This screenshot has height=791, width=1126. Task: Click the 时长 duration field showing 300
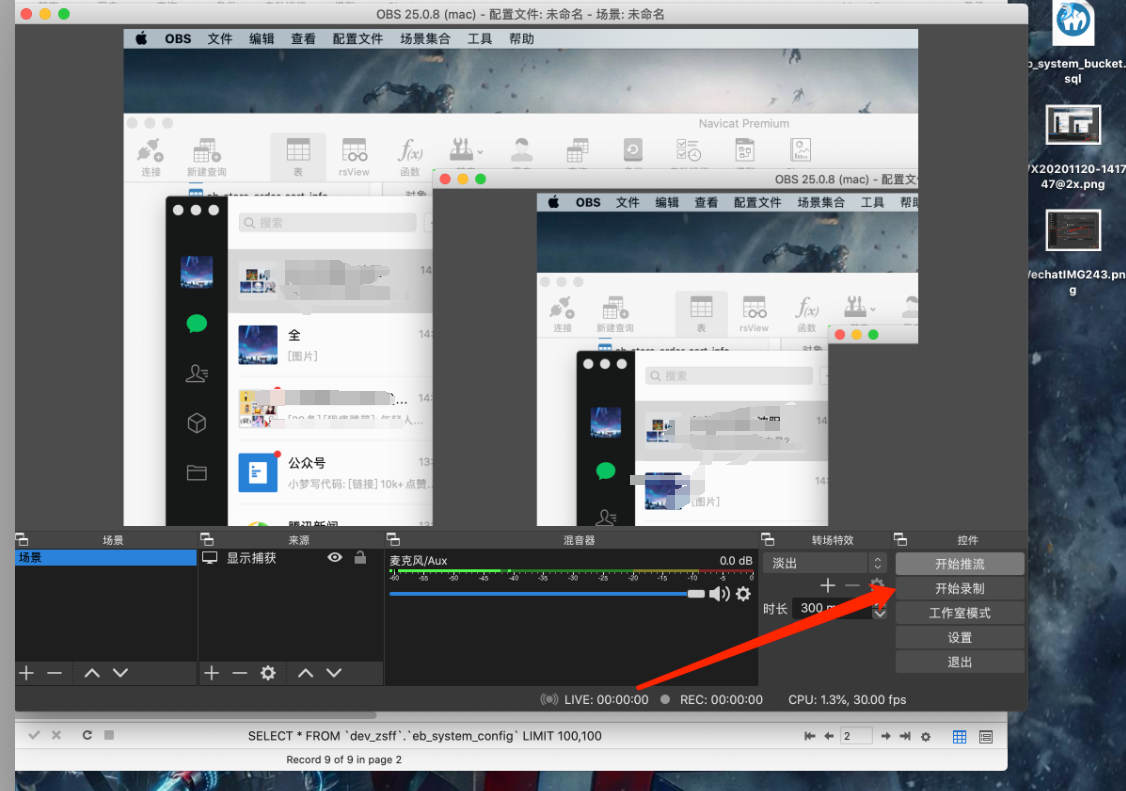(x=832, y=608)
